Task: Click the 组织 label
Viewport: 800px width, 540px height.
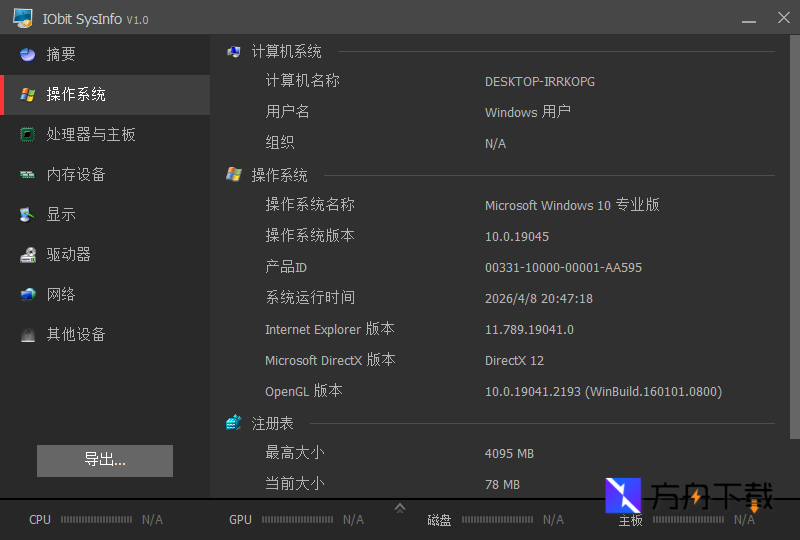Action: 280,142
